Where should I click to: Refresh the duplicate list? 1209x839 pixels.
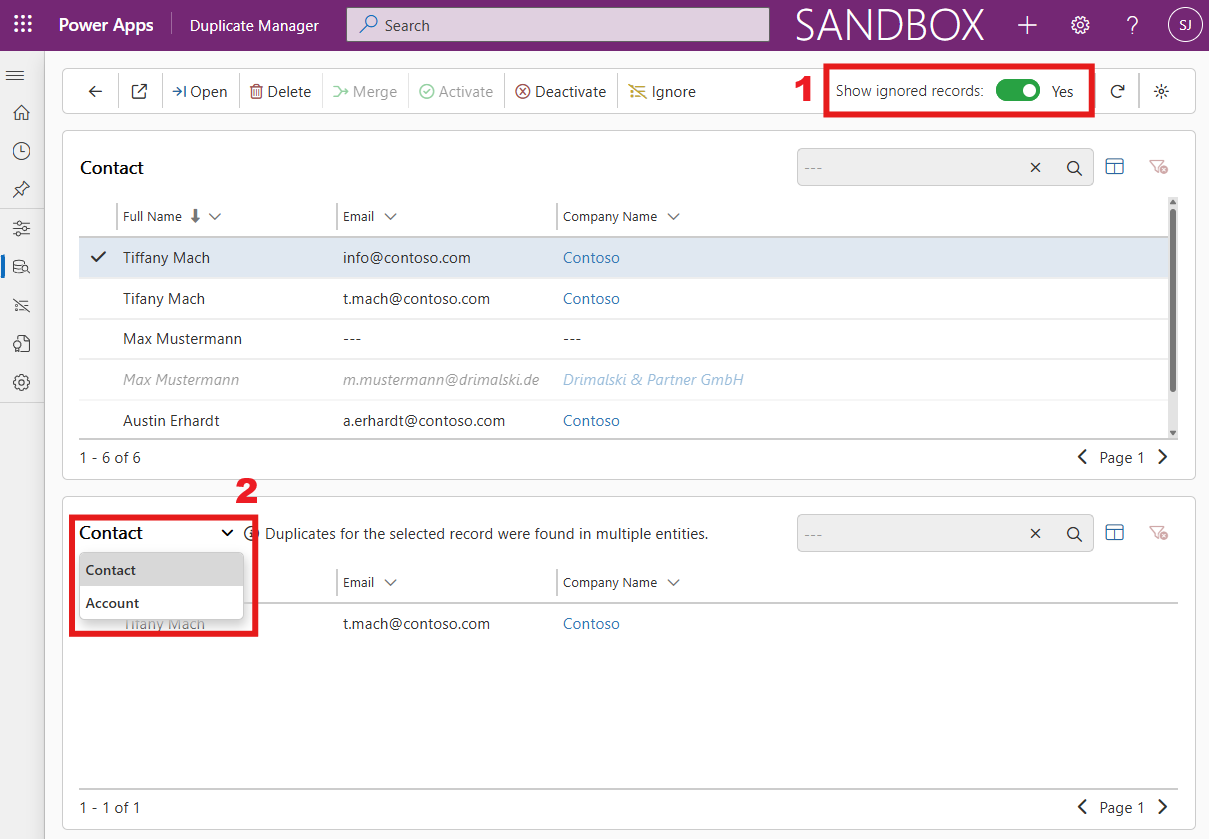(1118, 92)
